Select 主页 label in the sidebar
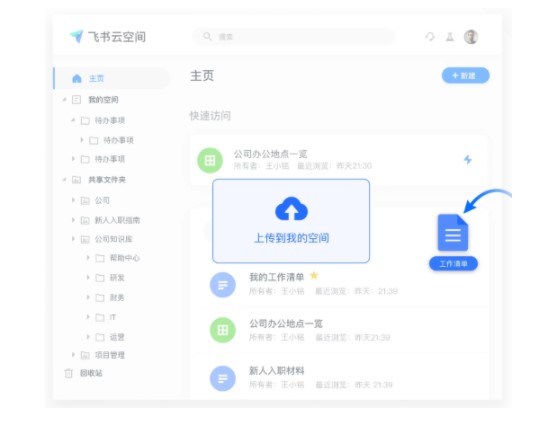Viewport: 544px width, 425px height. click(96, 78)
